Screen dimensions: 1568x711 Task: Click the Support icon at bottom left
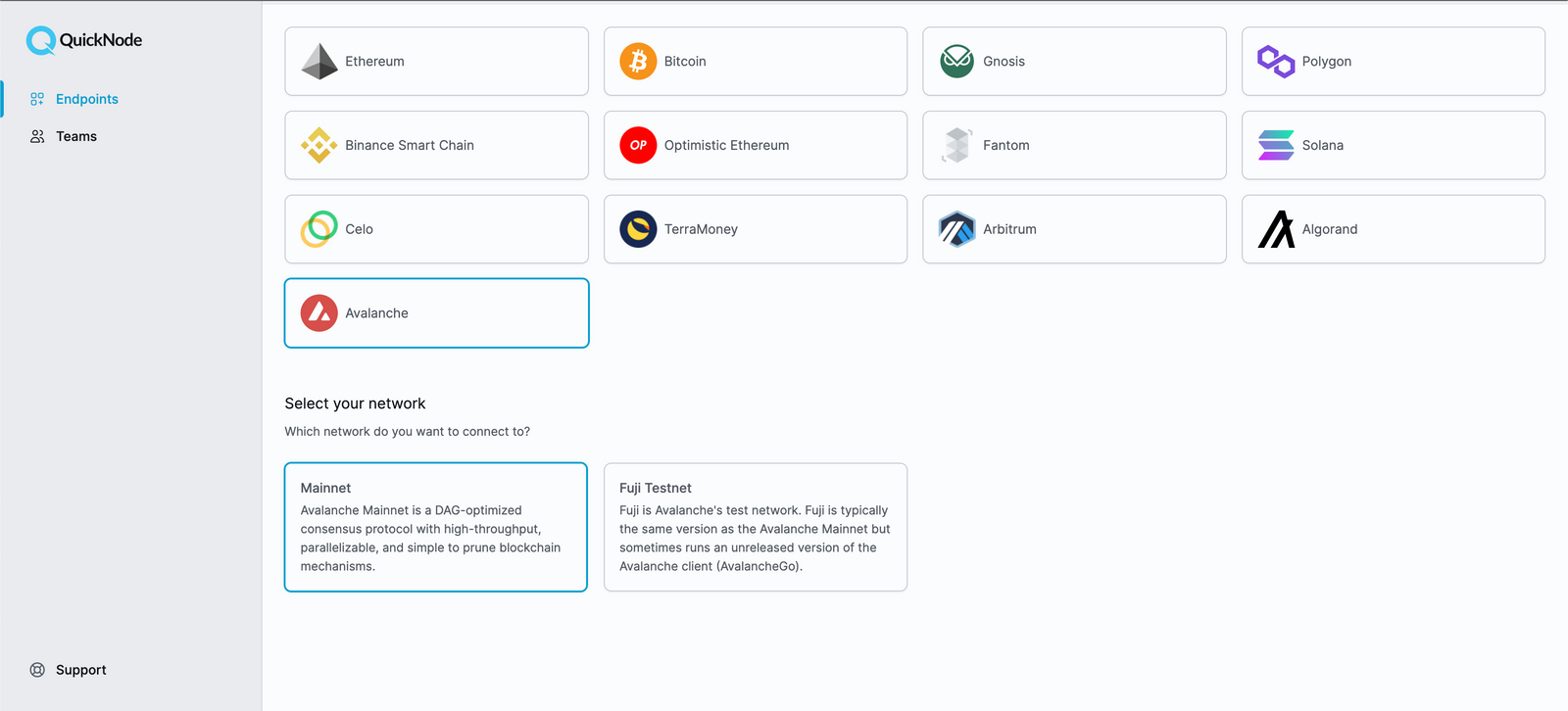tap(36, 669)
